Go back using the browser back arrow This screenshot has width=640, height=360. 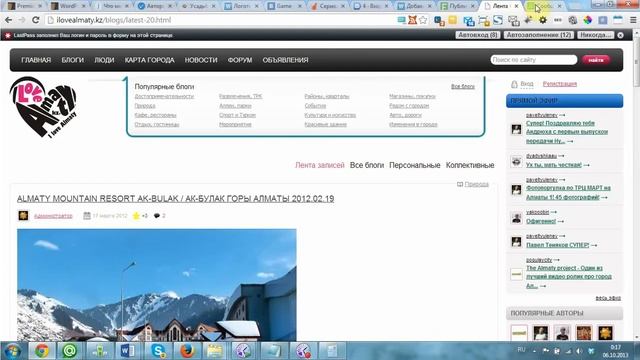click(x=8, y=20)
